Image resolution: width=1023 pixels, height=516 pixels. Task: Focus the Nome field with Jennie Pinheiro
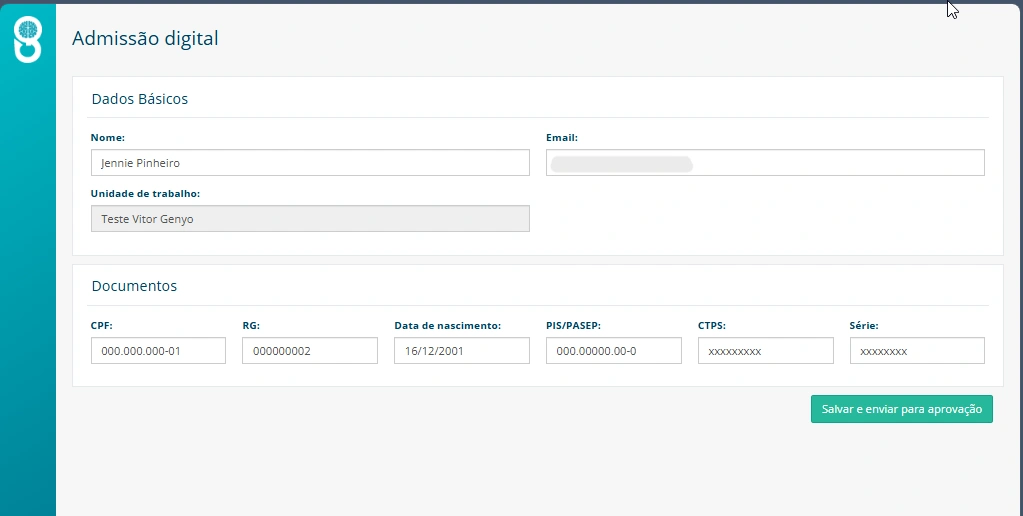click(x=310, y=162)
